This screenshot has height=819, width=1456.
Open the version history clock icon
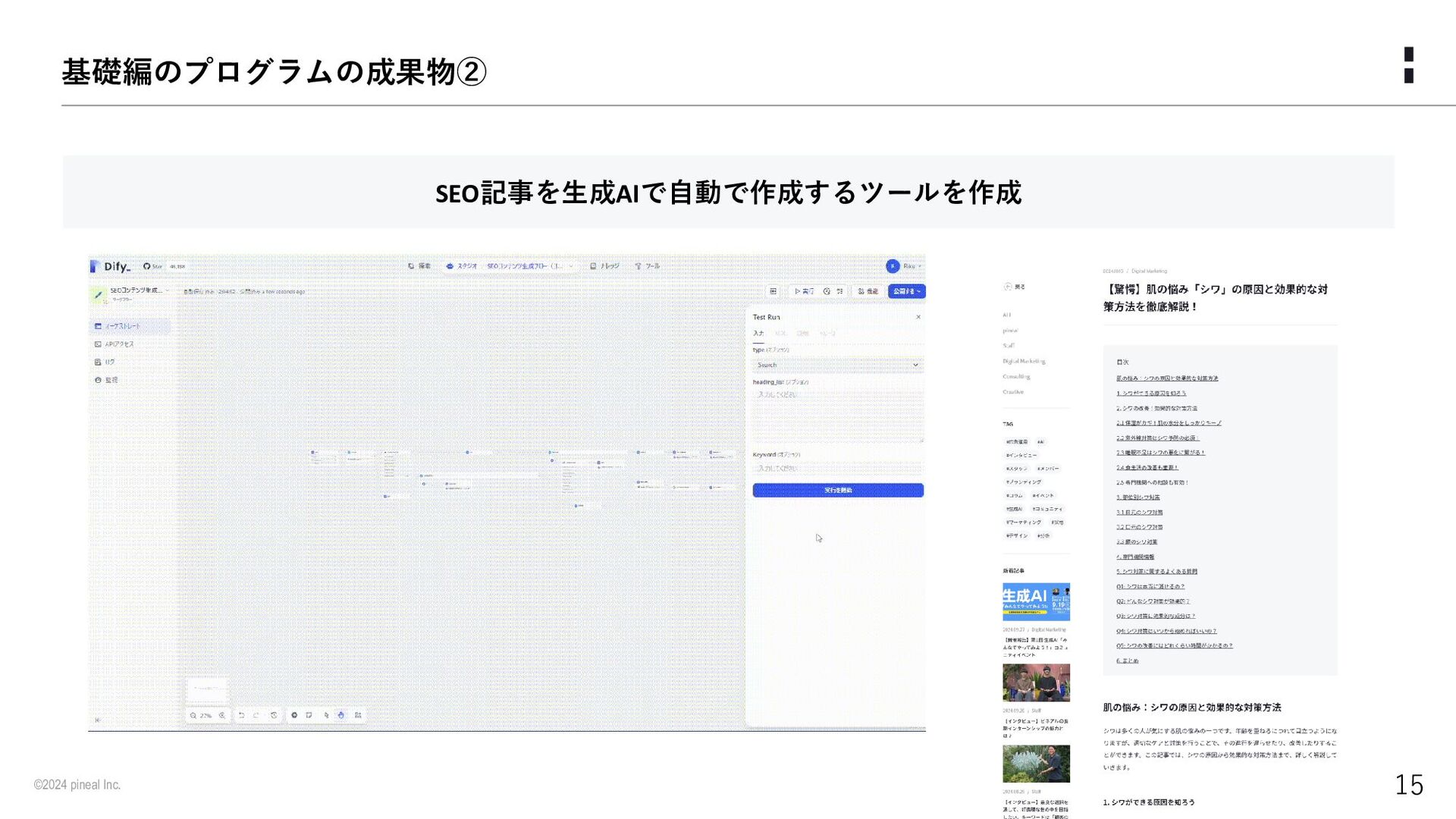click(x=274, y=715)
